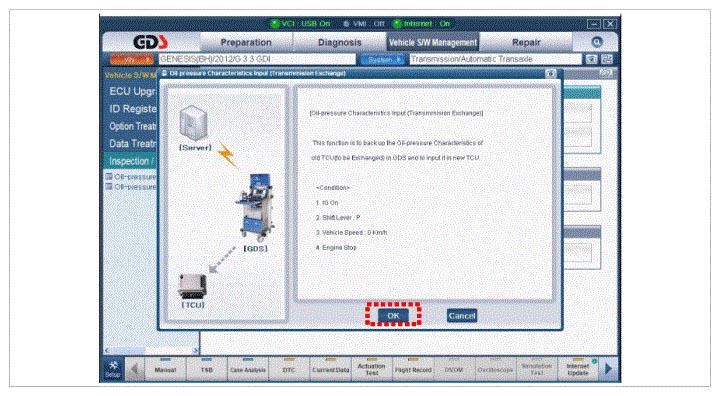Click the TCU module image
Image resolution: width=720 pixels, height=396 pixels.
point(192,286)
